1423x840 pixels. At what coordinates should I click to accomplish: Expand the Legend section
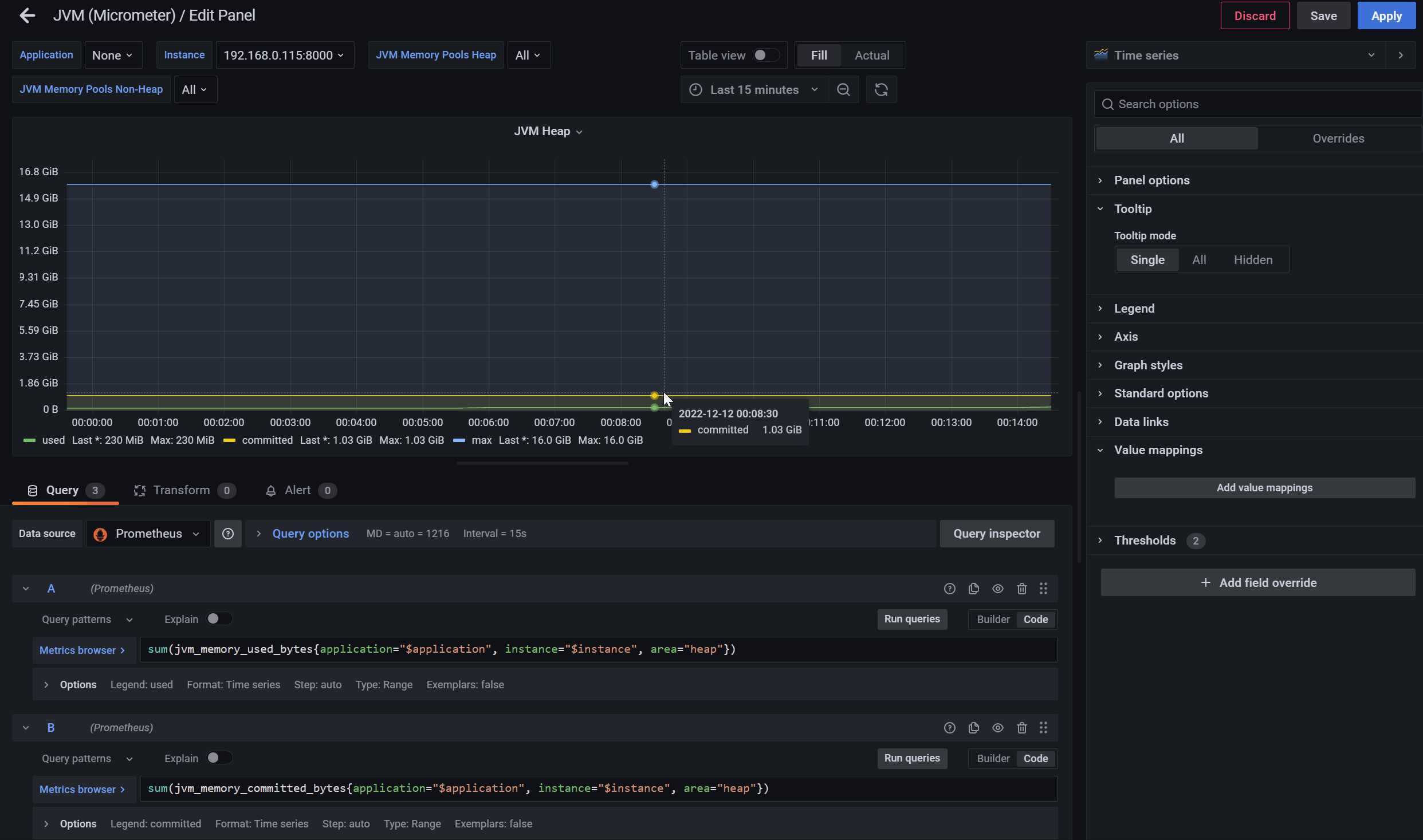[1134, 309]
